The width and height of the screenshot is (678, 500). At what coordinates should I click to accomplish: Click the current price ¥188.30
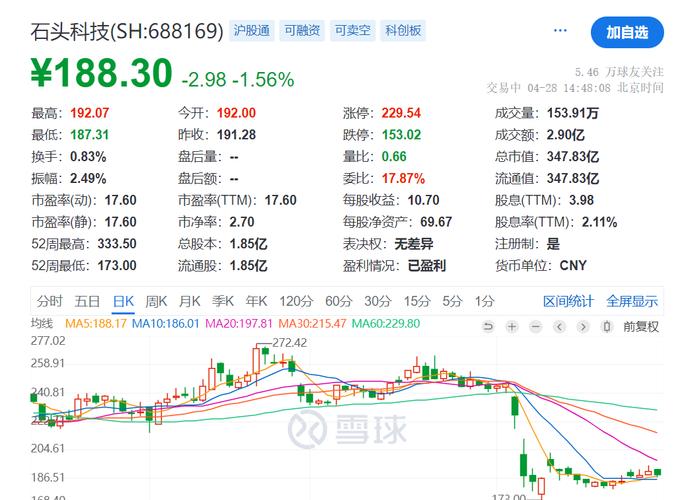click(x=102, y=73)
